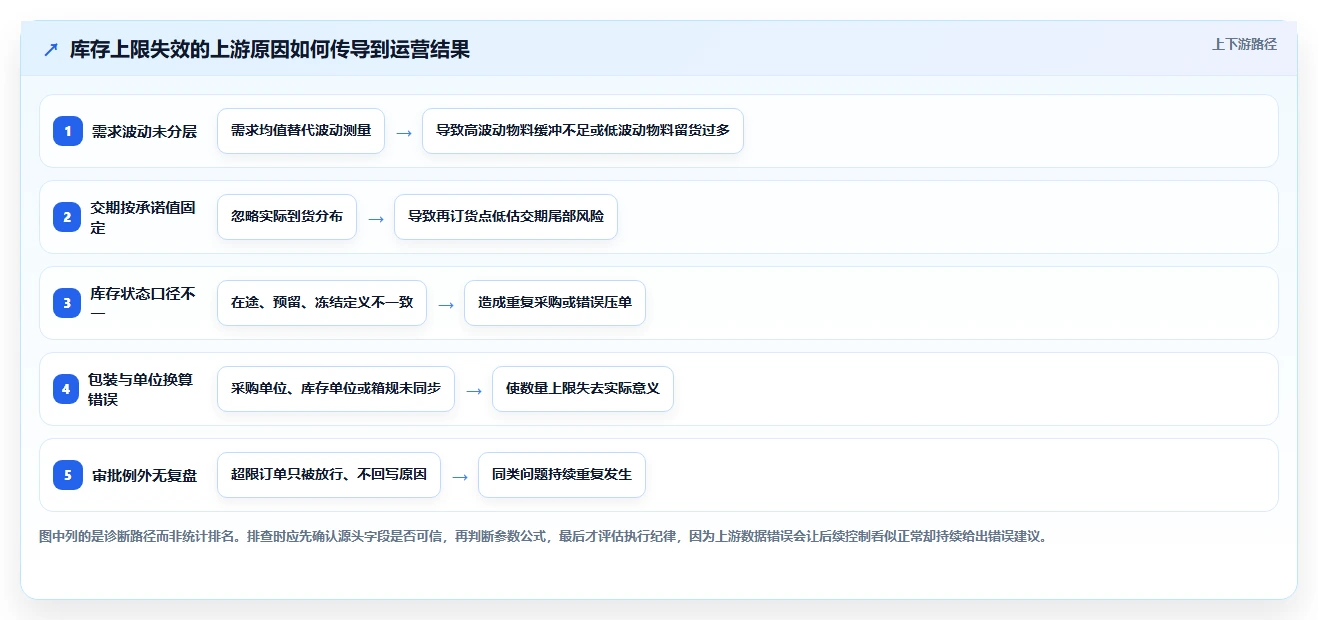Select the 使数量上限失去实际意义 chip

(x=583, y=389)
